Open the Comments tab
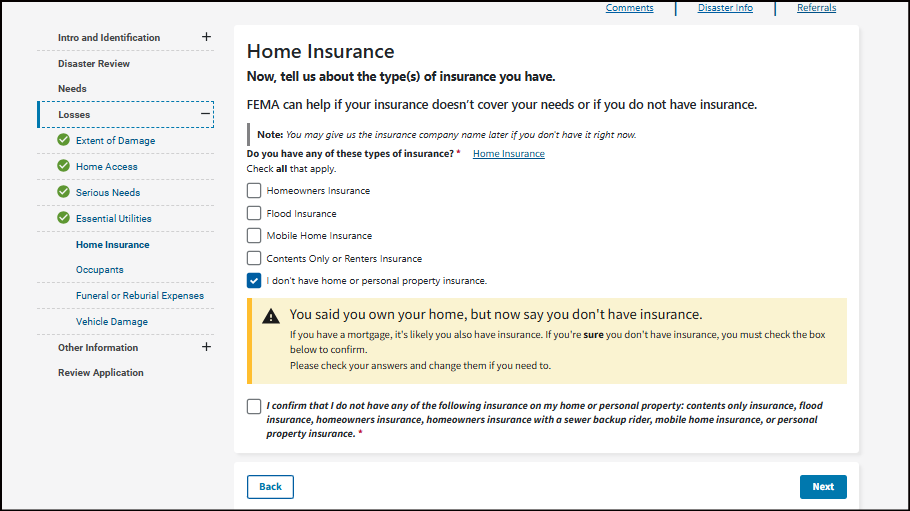The height and width of the screenshot is (511, 910). pos(630,8)
